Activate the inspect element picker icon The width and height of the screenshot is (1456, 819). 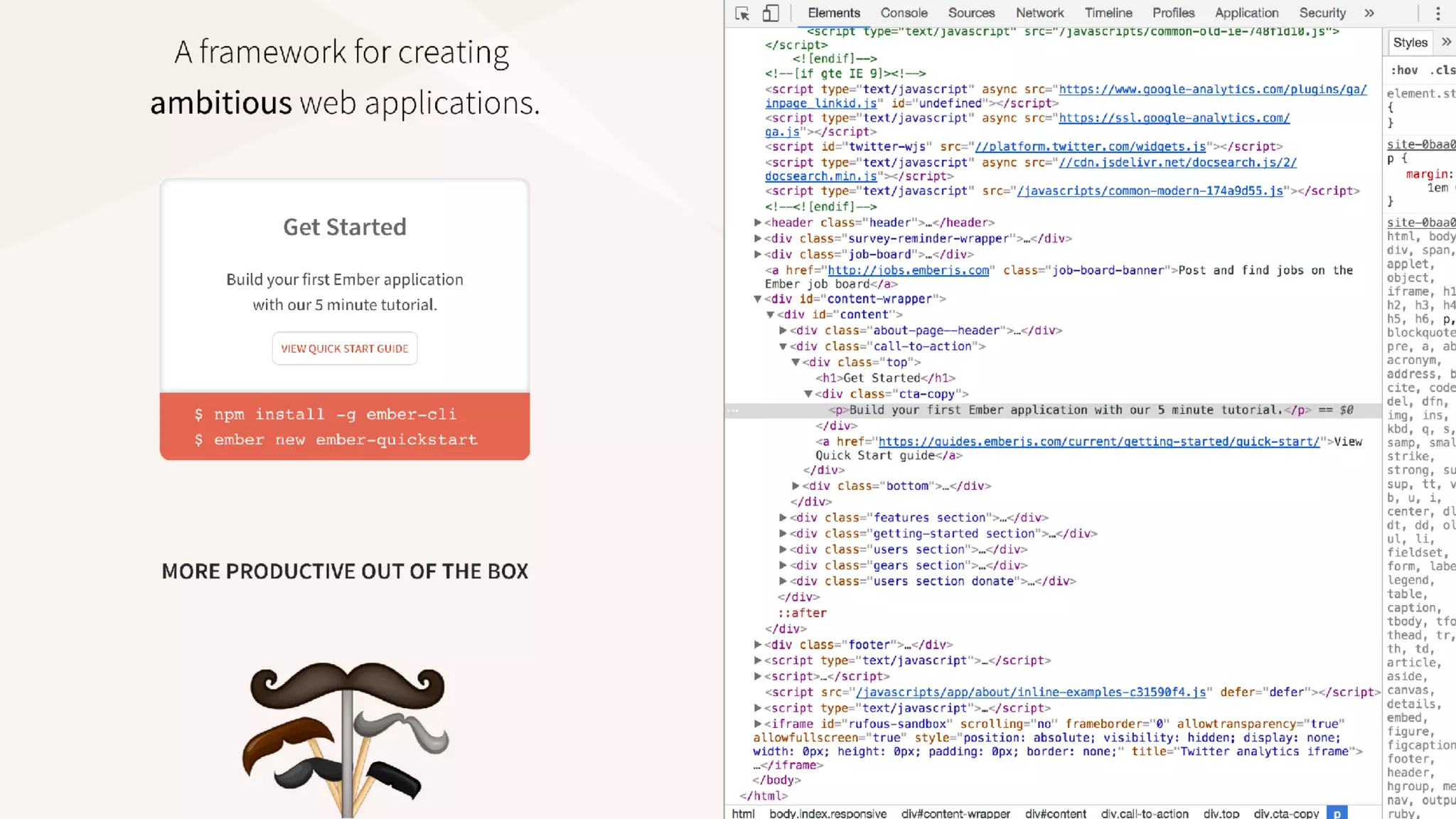(742, 14)
